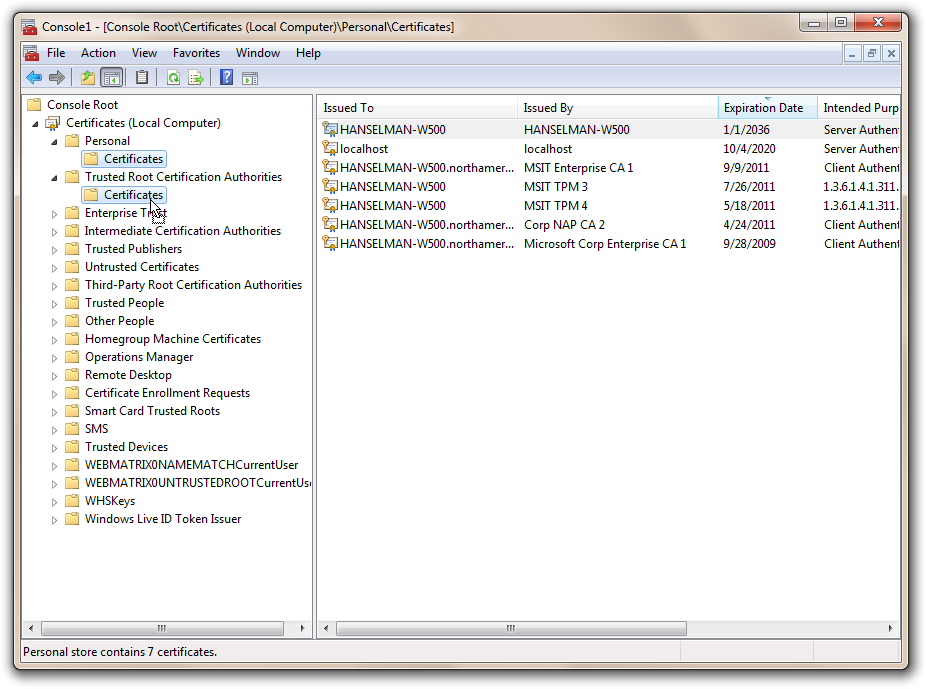Open the Favorites menu
This screenshot has height=689, width=926.
pyautogui.click(x=196, y=53)
